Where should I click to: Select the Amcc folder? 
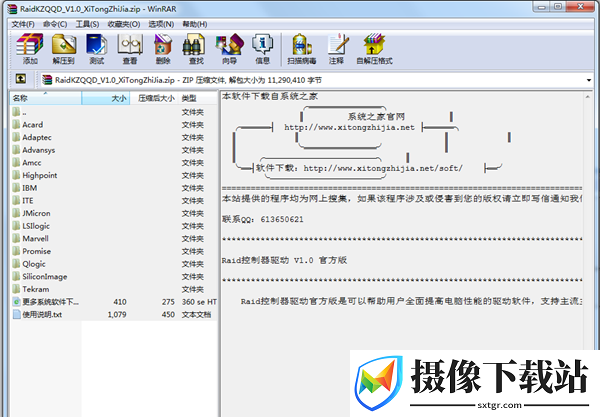114,163
